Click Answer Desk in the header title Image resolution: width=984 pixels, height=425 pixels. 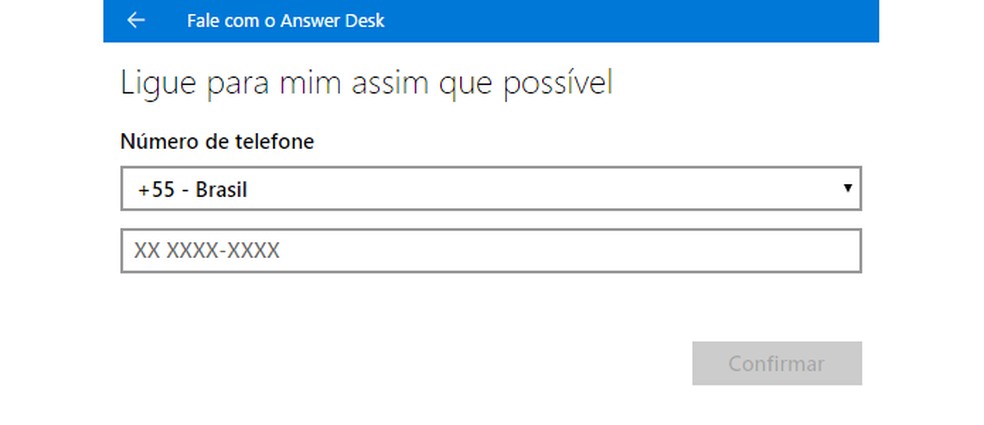tap(335, 20)
